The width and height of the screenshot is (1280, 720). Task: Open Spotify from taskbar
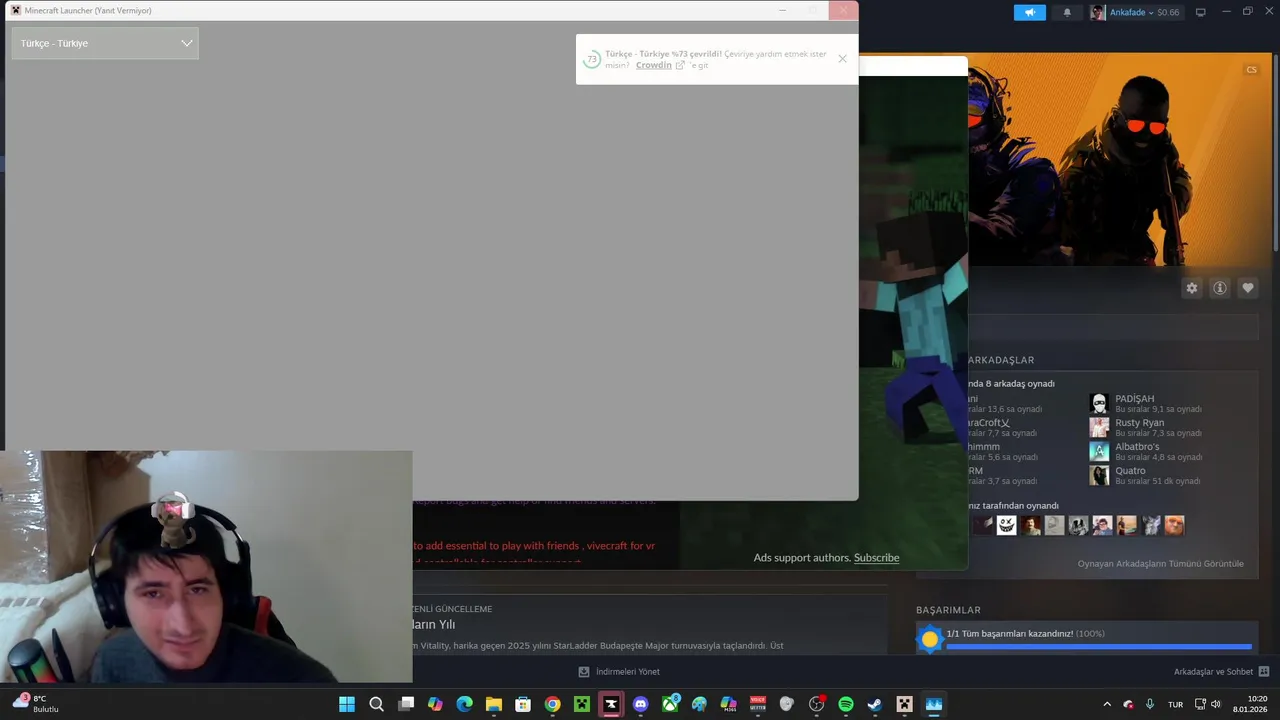[x=846, y=704]
